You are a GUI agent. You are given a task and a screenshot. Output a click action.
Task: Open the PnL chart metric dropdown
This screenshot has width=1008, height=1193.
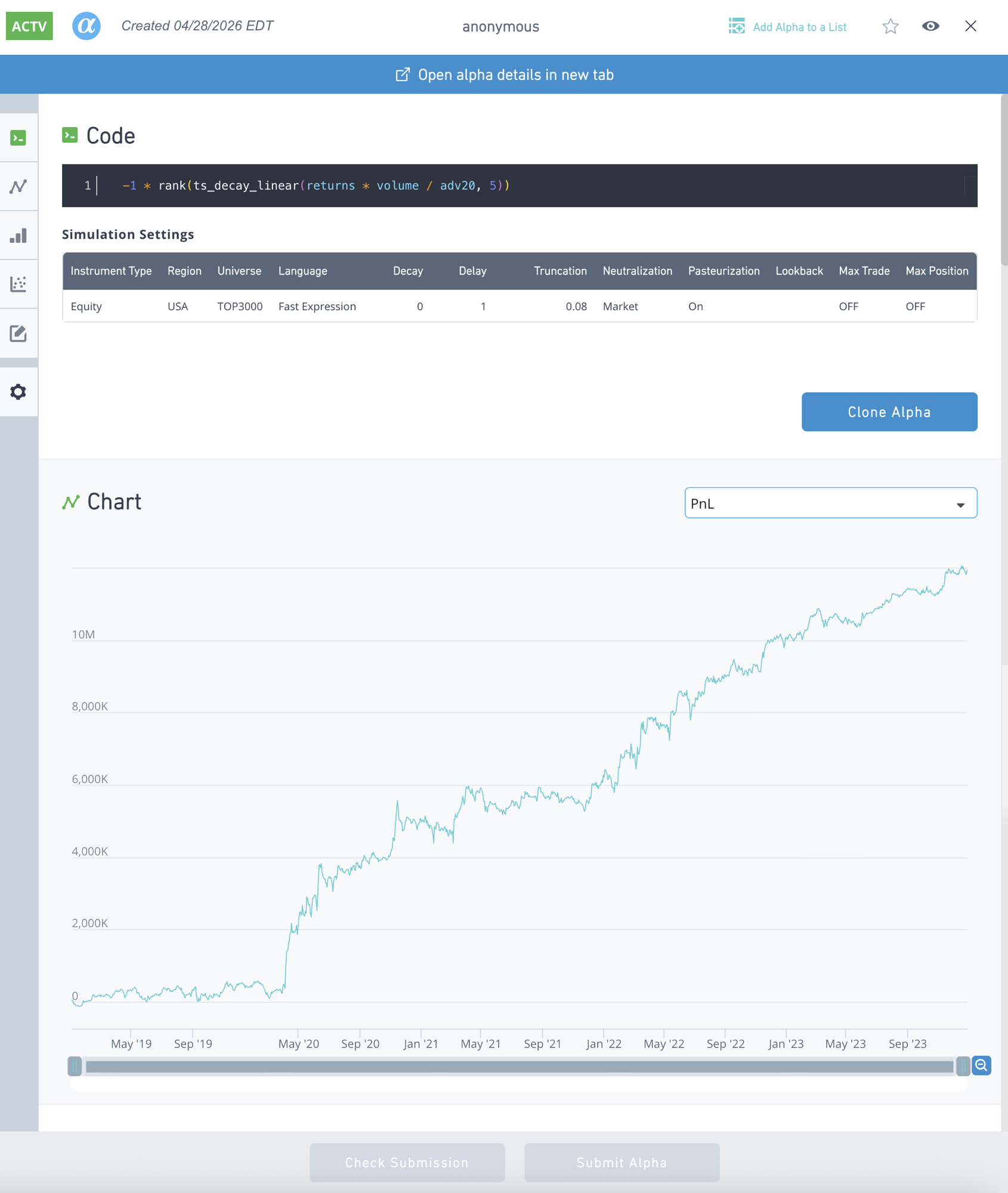(830, 503)
